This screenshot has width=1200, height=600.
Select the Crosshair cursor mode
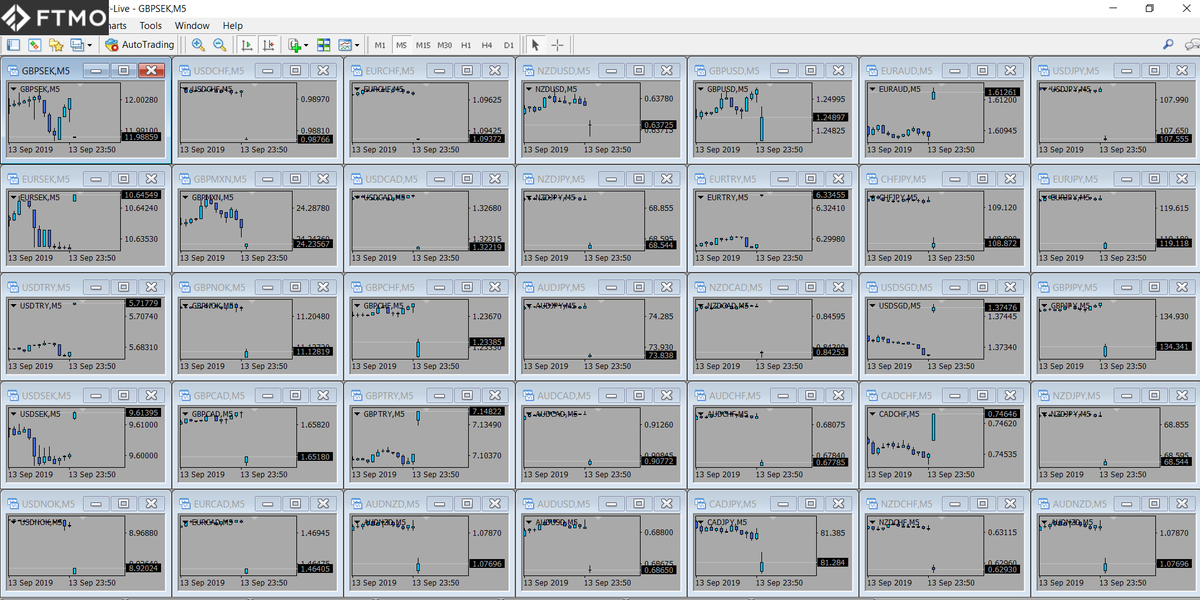[x=557, y=45]
